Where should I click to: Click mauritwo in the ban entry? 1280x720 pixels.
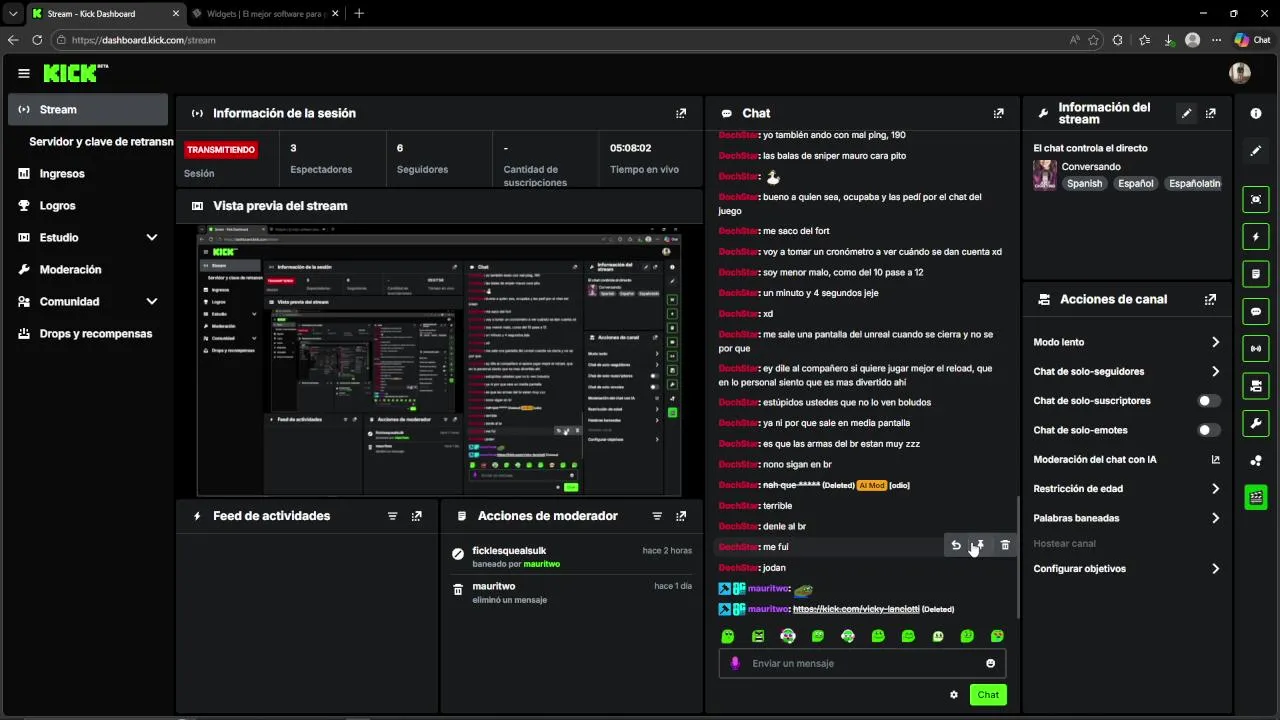click(541, 564)
